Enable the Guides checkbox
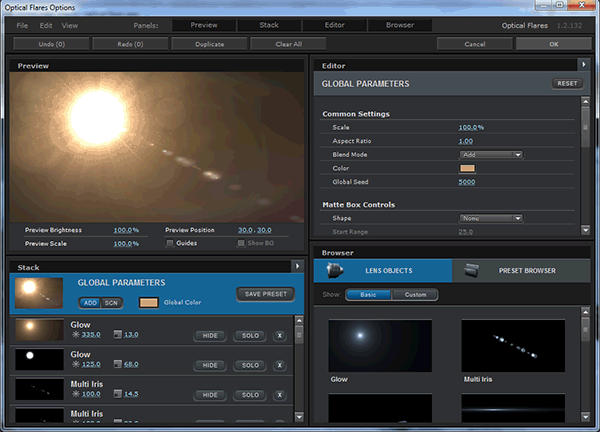This screenshot has height=432, width=600. click(x=170, y=243)
